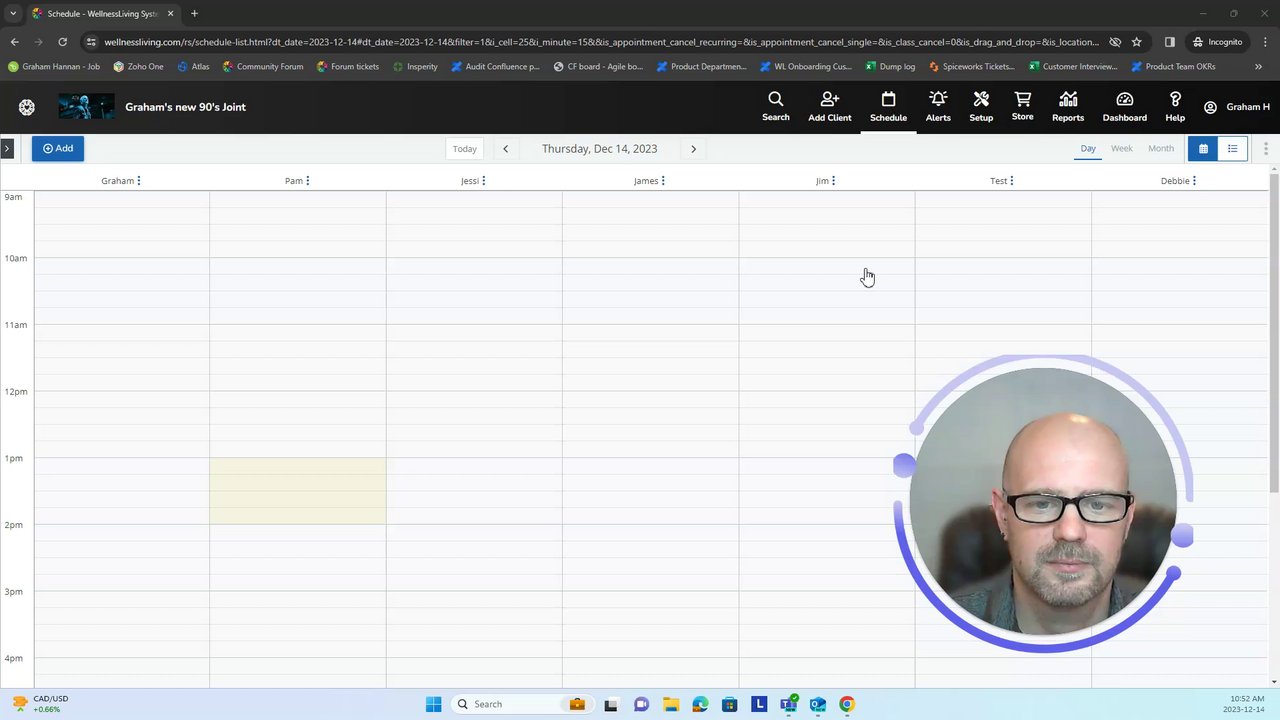Open Debbie column options menu
Image resolution: width=1280 pixels, height=720 pixels.
pyautogui.click(x=1194, y=181)
